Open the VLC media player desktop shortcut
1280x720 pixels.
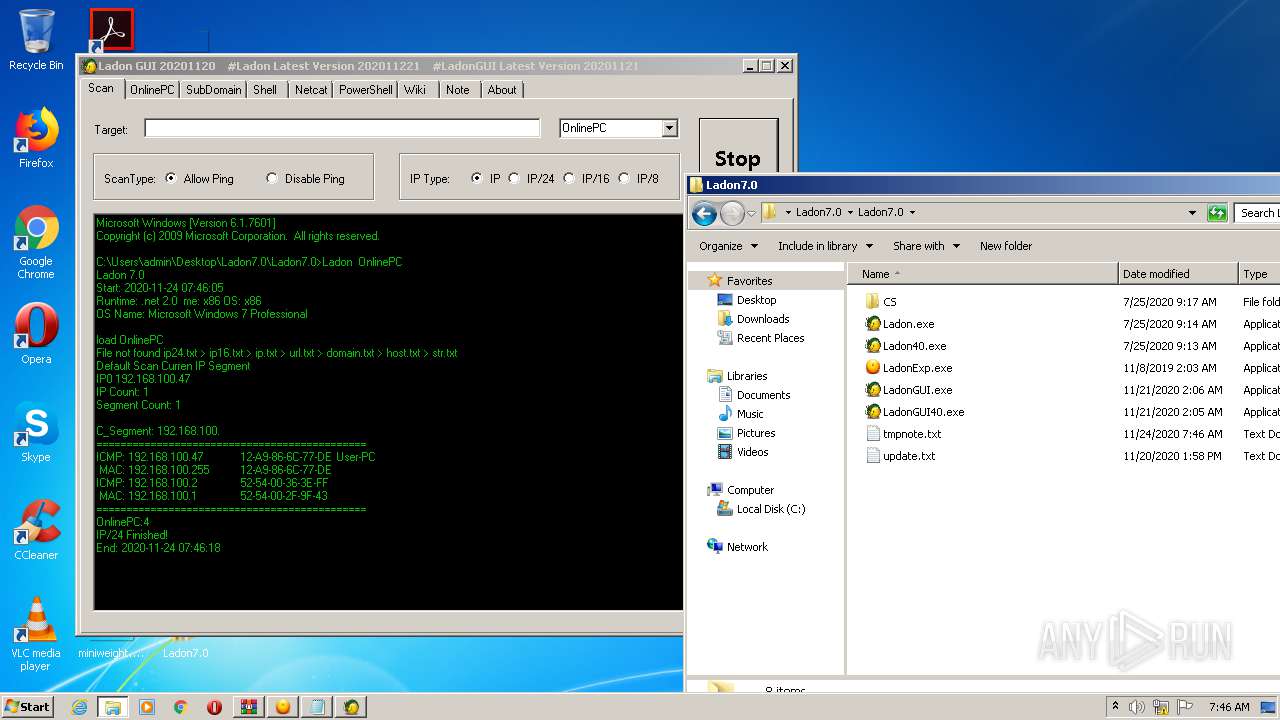[x=36, y=634]
